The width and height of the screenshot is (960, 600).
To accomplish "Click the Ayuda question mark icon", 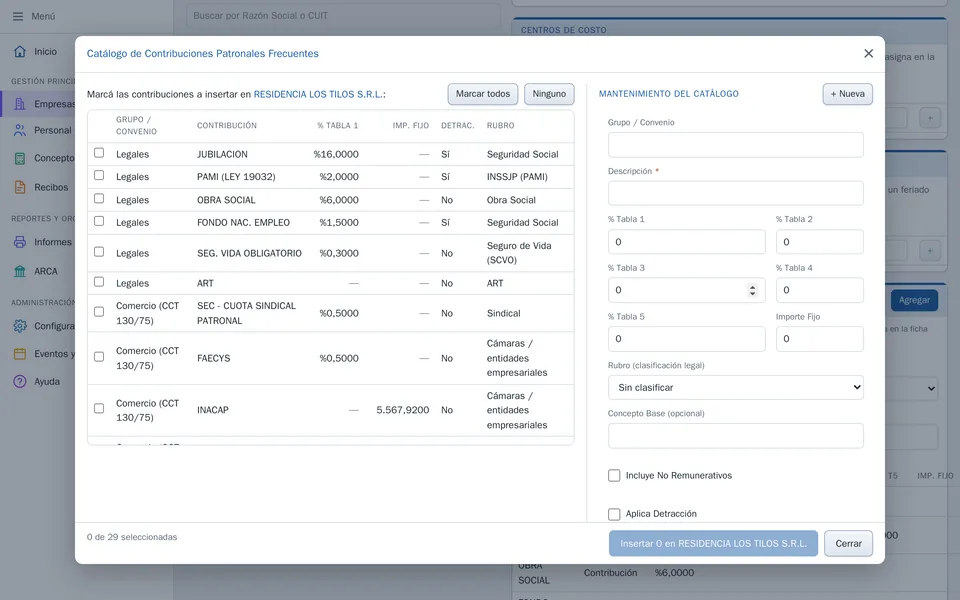I will (20, 381).
